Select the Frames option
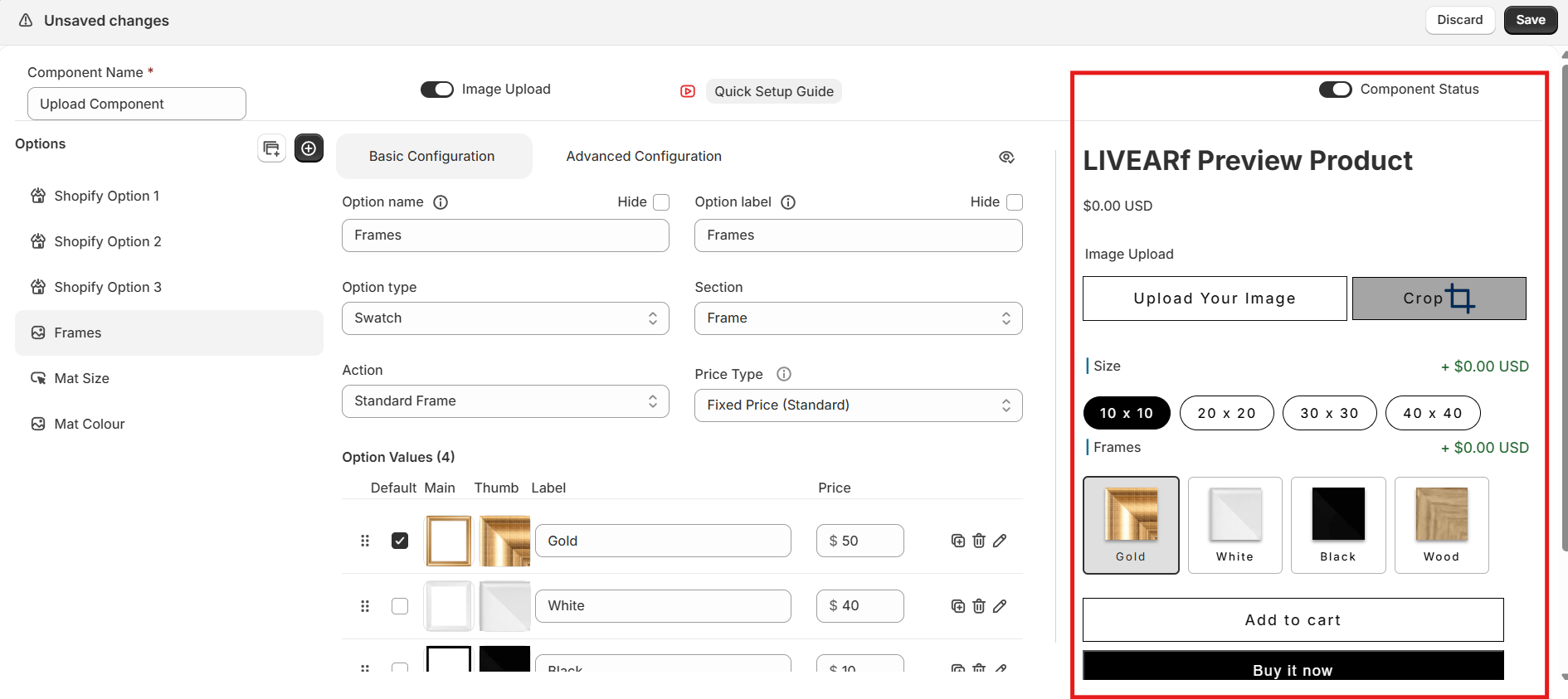 [x=169, y=333]
